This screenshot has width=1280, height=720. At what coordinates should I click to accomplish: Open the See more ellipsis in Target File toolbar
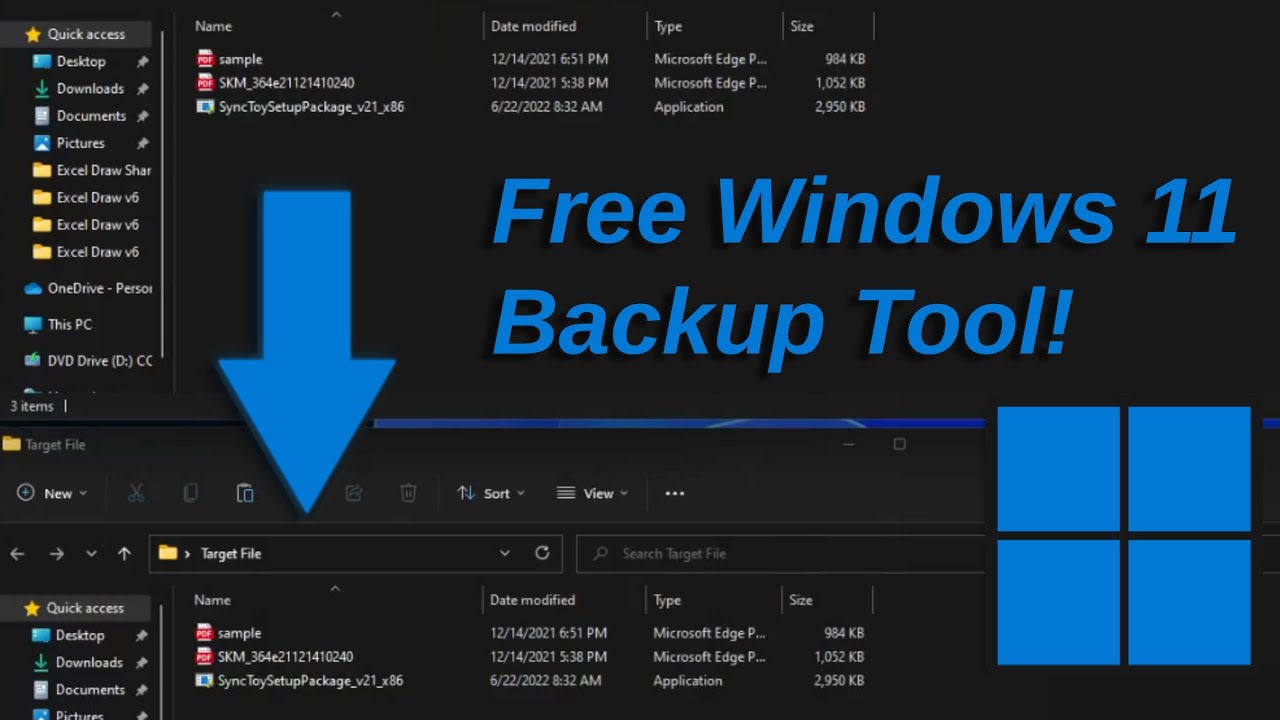pyautogui.click(x=675, y=493)
